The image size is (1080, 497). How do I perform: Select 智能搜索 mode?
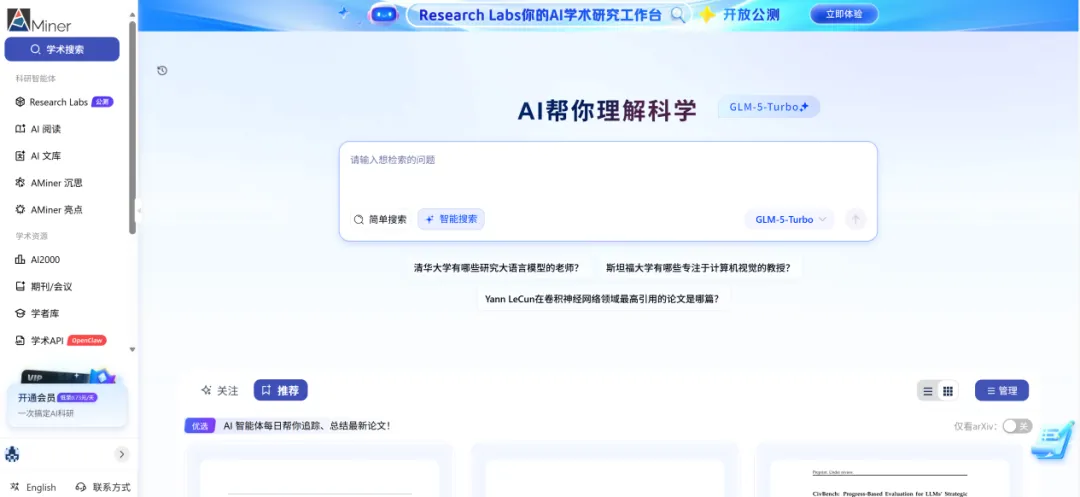click(451, 219)
